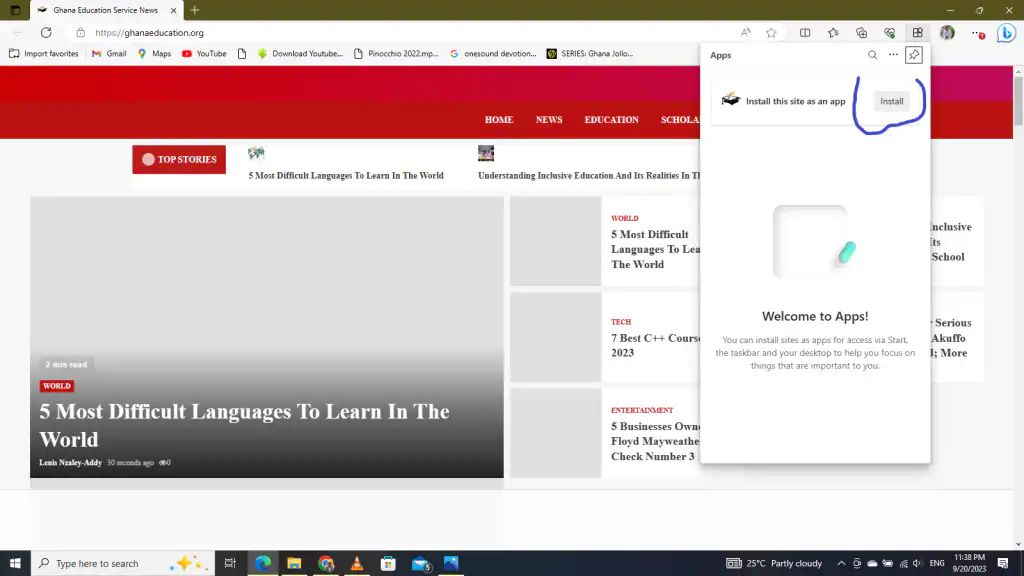Open Settings and more ellipsis menu
The image size is (1024, 576).
[x=975, y=32]
